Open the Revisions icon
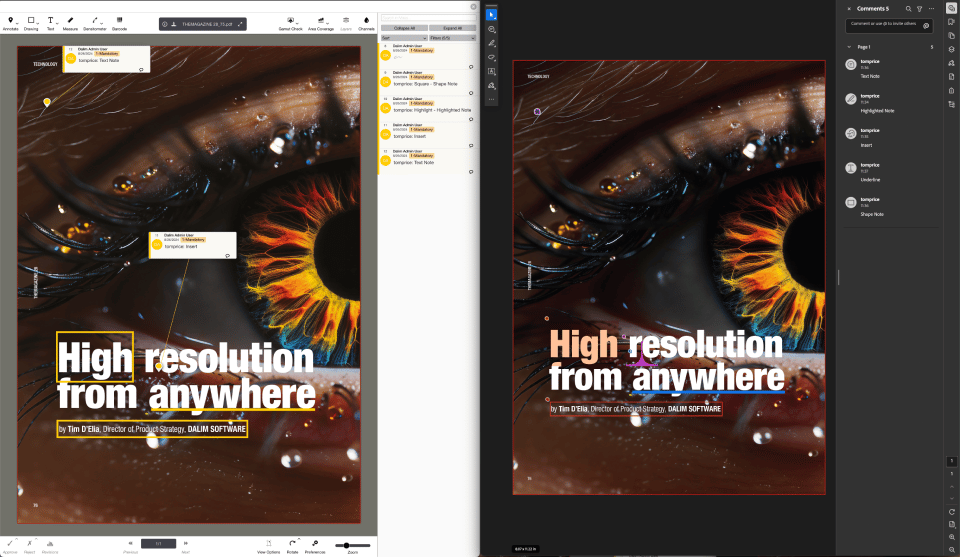Screen dimensions: 960x557 click(x=50, y=544)
